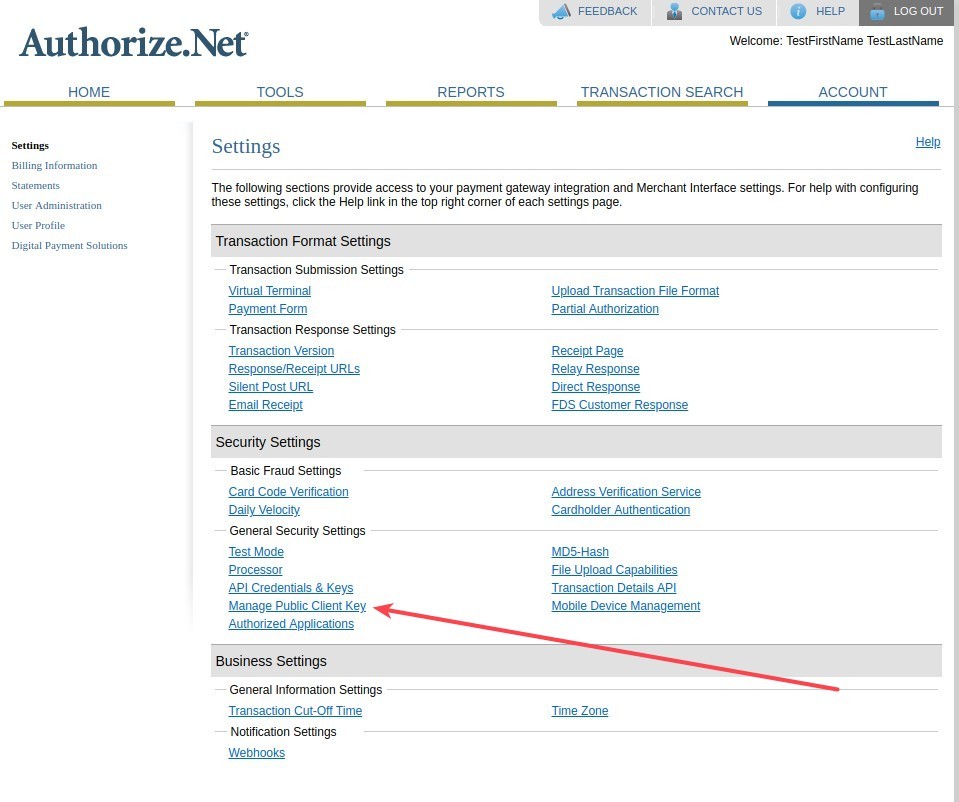Open the Silent Post URL link
959x802 pixels.
(x=270, y=387)
